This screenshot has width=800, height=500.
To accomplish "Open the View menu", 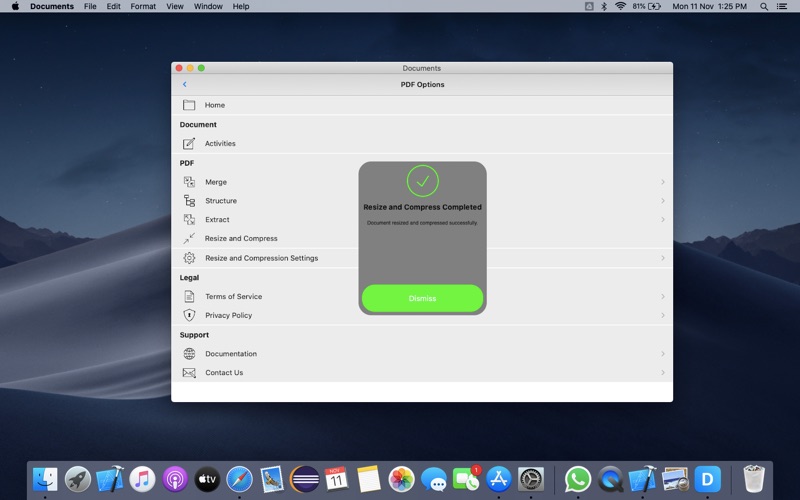I will click(174, 6).
